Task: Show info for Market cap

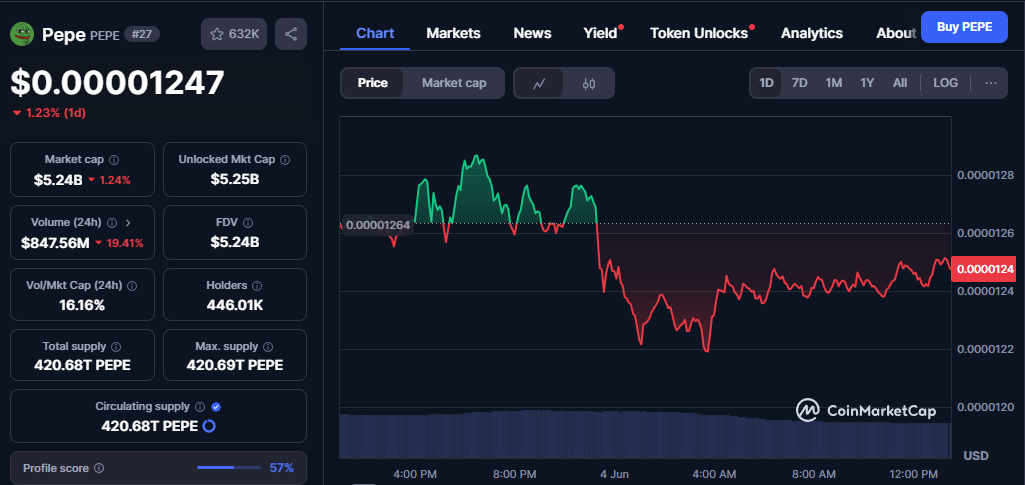Action: point(114,159)
